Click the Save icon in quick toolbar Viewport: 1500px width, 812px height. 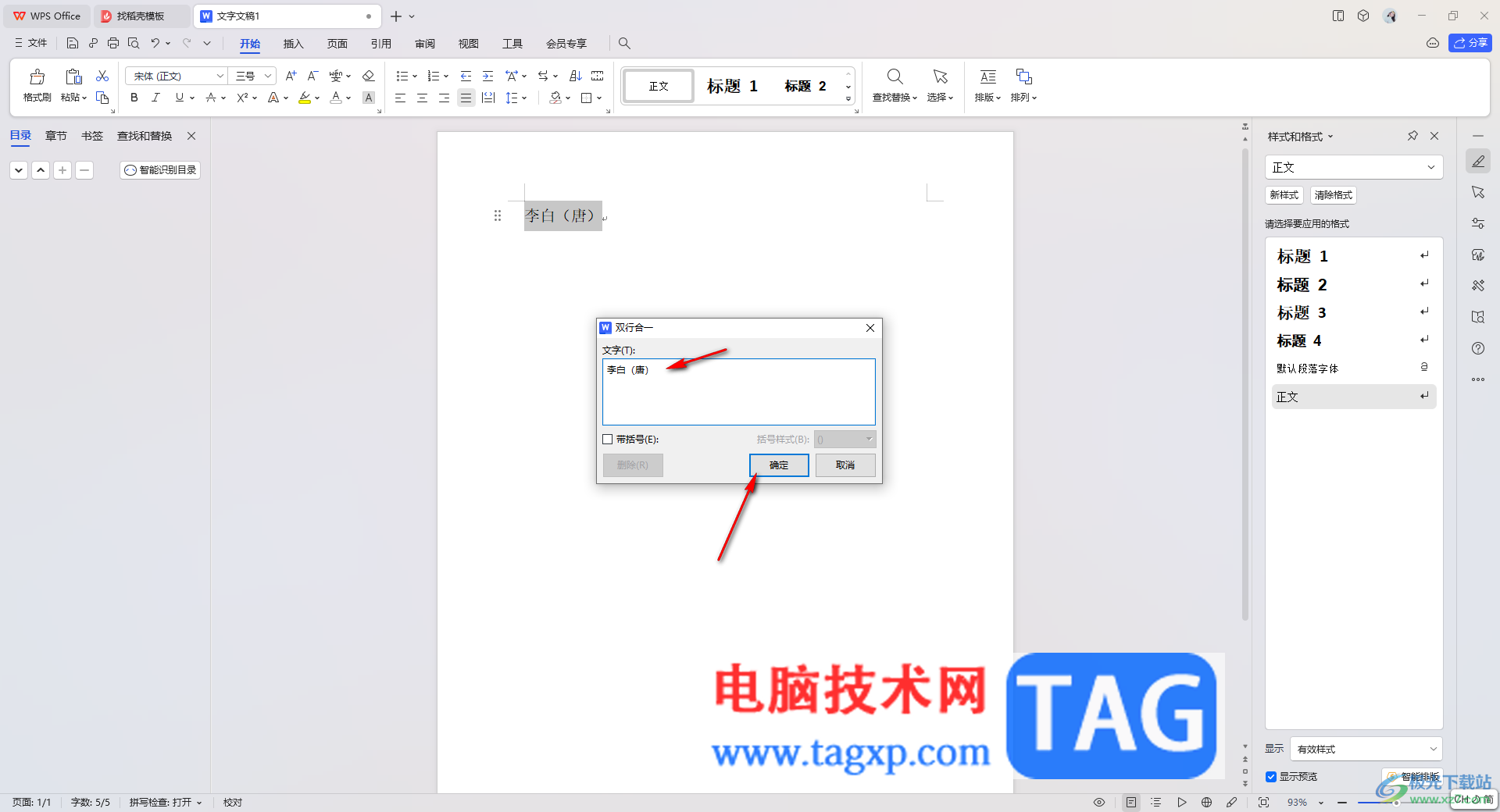coord(73,43)
